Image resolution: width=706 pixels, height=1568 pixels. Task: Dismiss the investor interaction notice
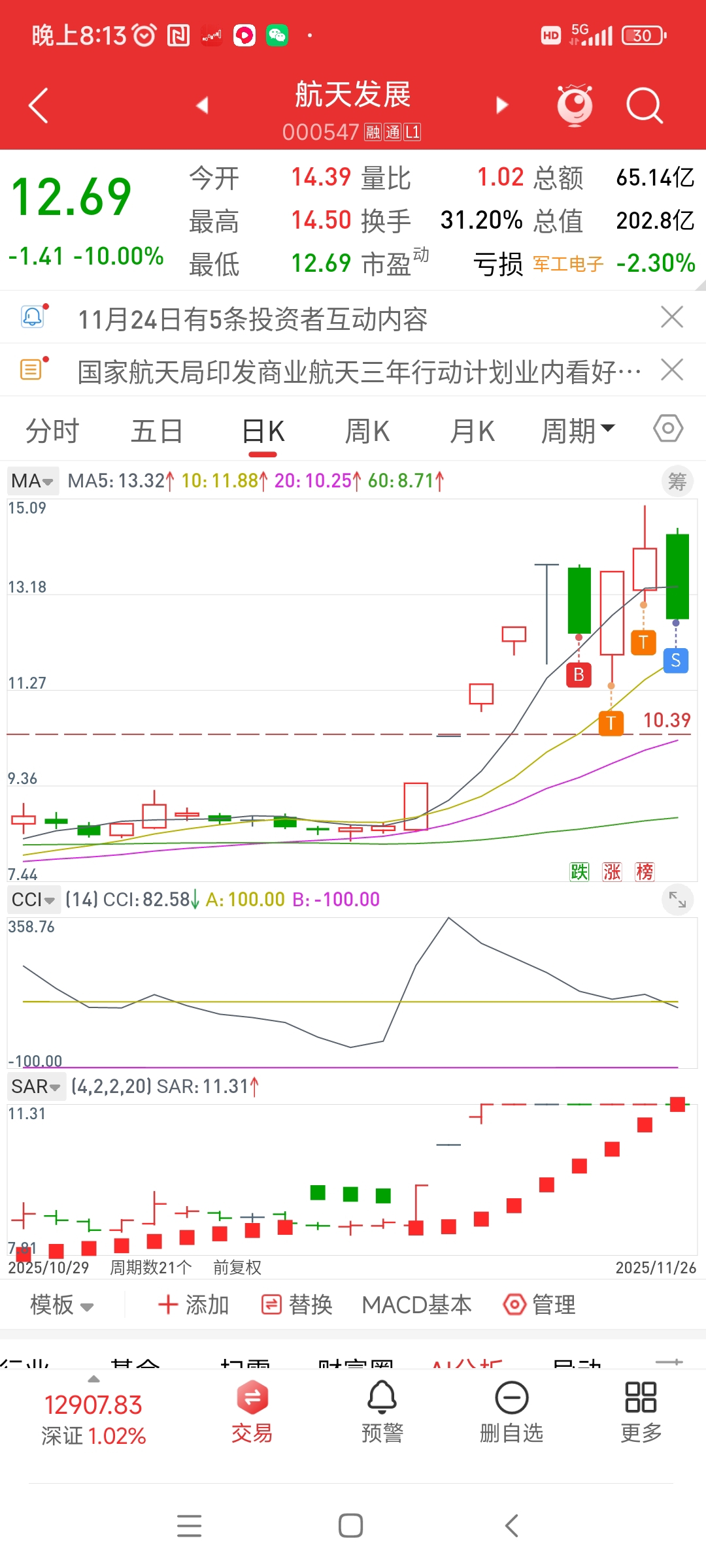click(x=672, y=317)
